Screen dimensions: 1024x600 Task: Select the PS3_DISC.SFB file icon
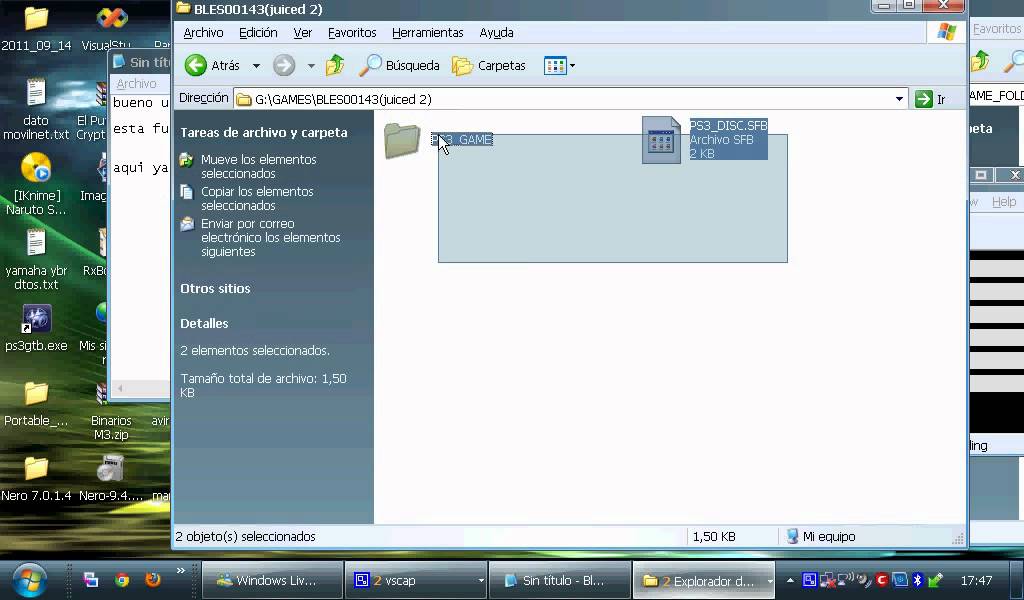point(661,140)
